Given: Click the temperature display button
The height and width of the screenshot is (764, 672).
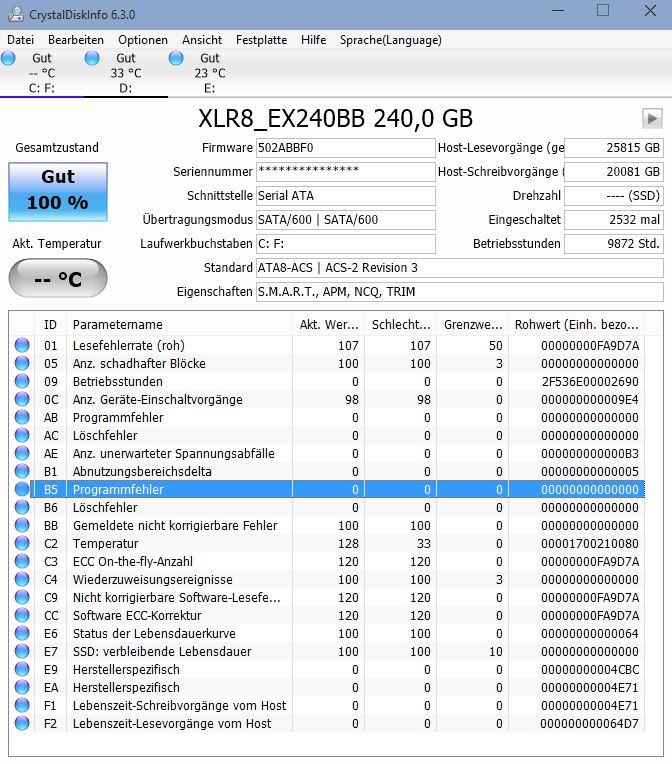Looking at the screenshot, I should 58,278.
